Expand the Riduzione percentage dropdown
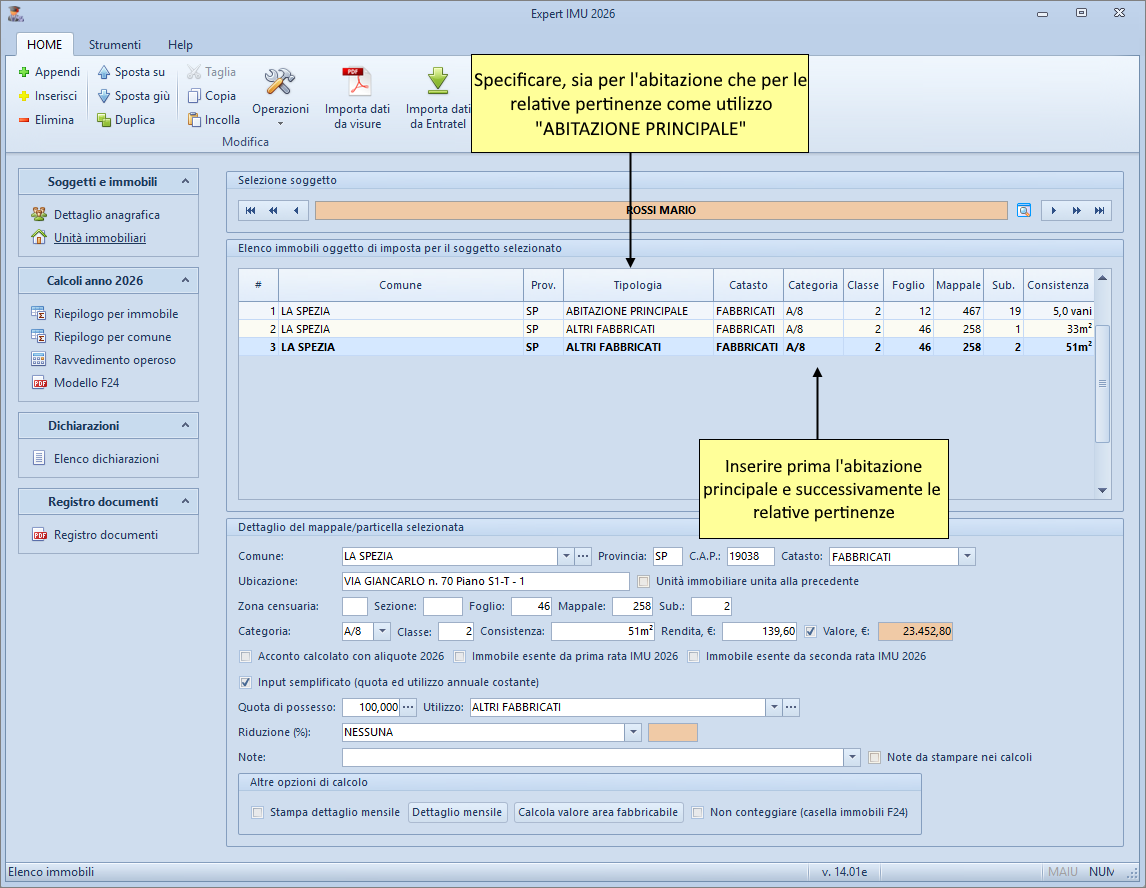 point(632,732)
